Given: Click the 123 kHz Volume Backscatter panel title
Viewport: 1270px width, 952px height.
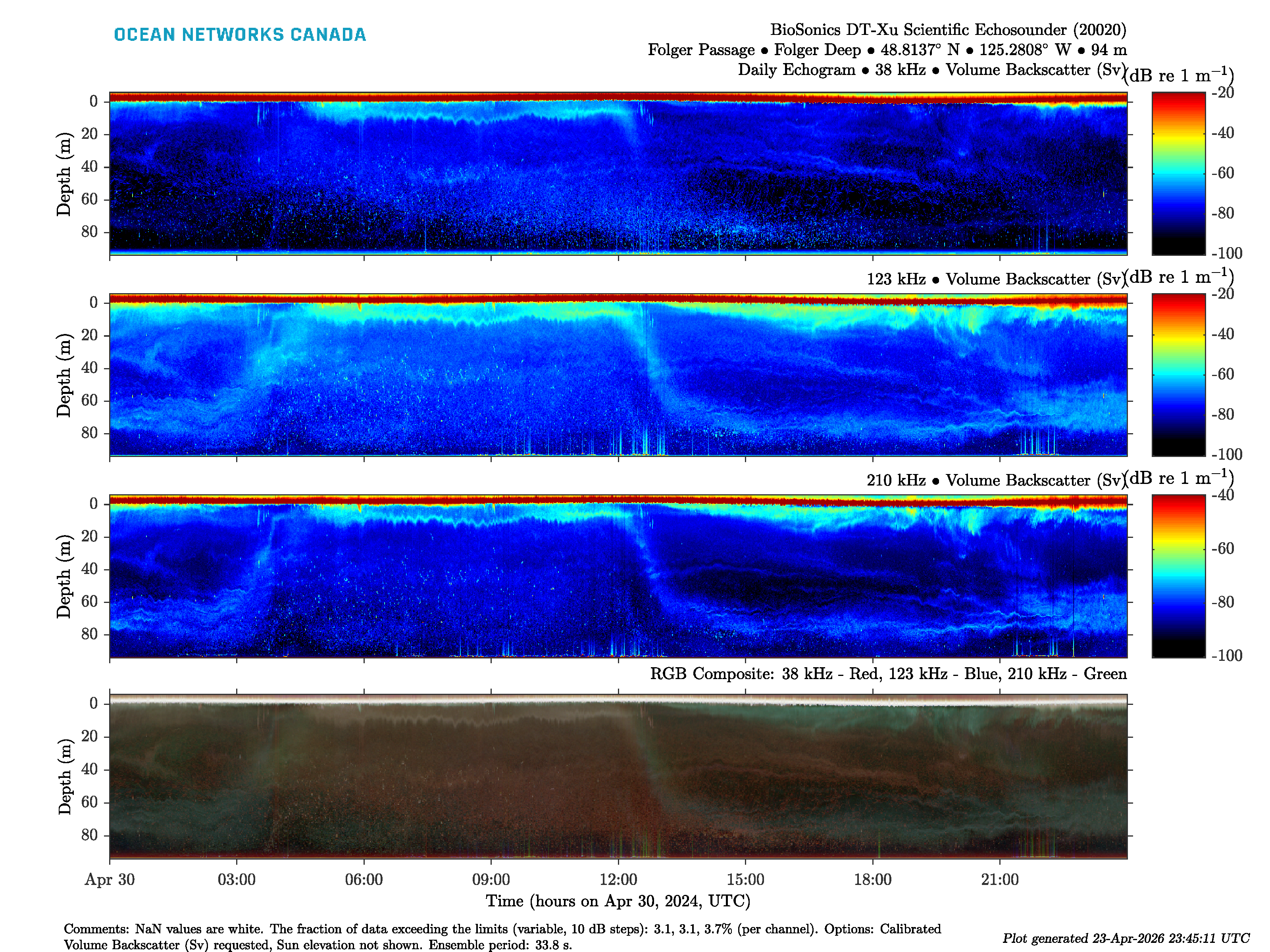Looking at the screenshot, I should click(x=995, y=280).
